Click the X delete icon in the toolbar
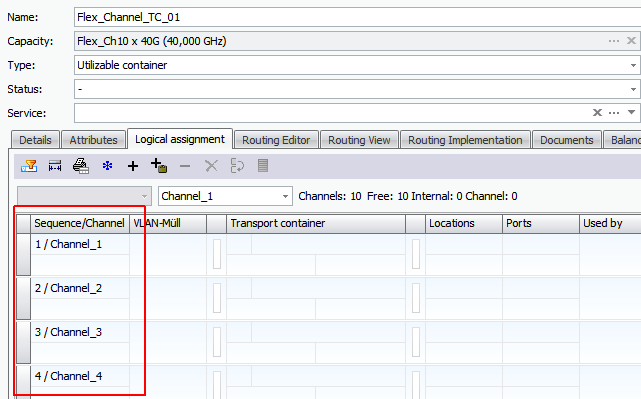The height and width of the screenshot is (399, 641). point(211,166)
